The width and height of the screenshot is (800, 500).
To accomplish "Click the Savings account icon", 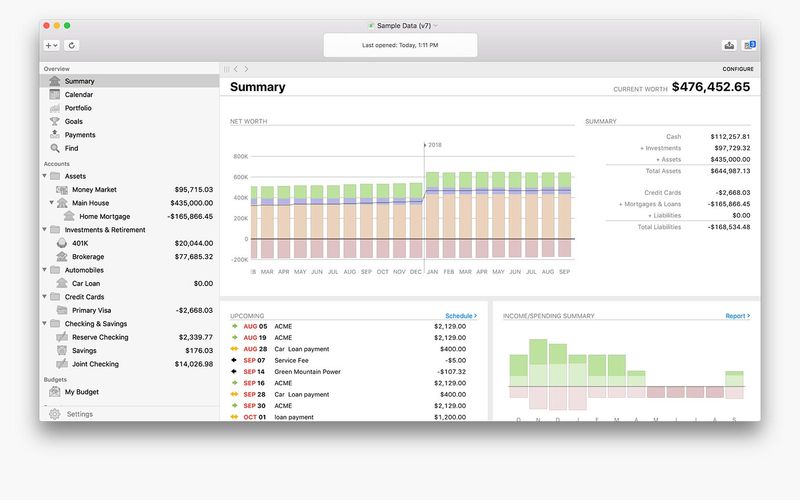I will pyautogui.click(x=62, y=351).
